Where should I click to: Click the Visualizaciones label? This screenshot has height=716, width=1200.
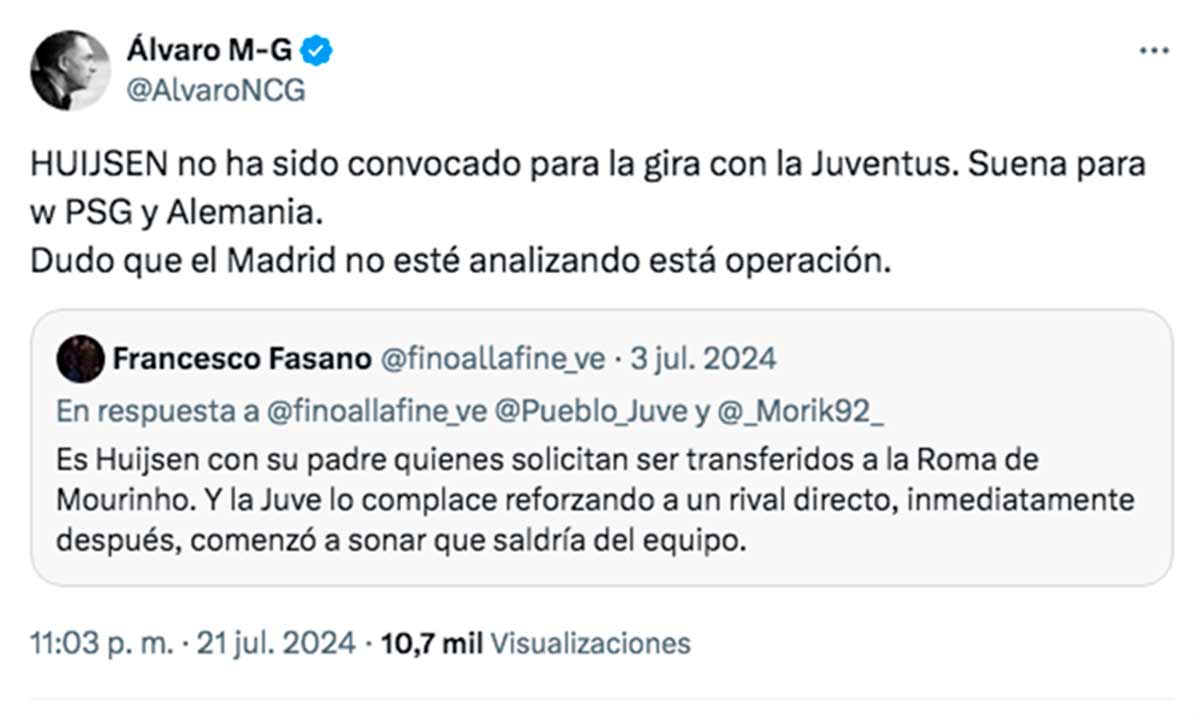pyautogui.click(x=592, y=643)
